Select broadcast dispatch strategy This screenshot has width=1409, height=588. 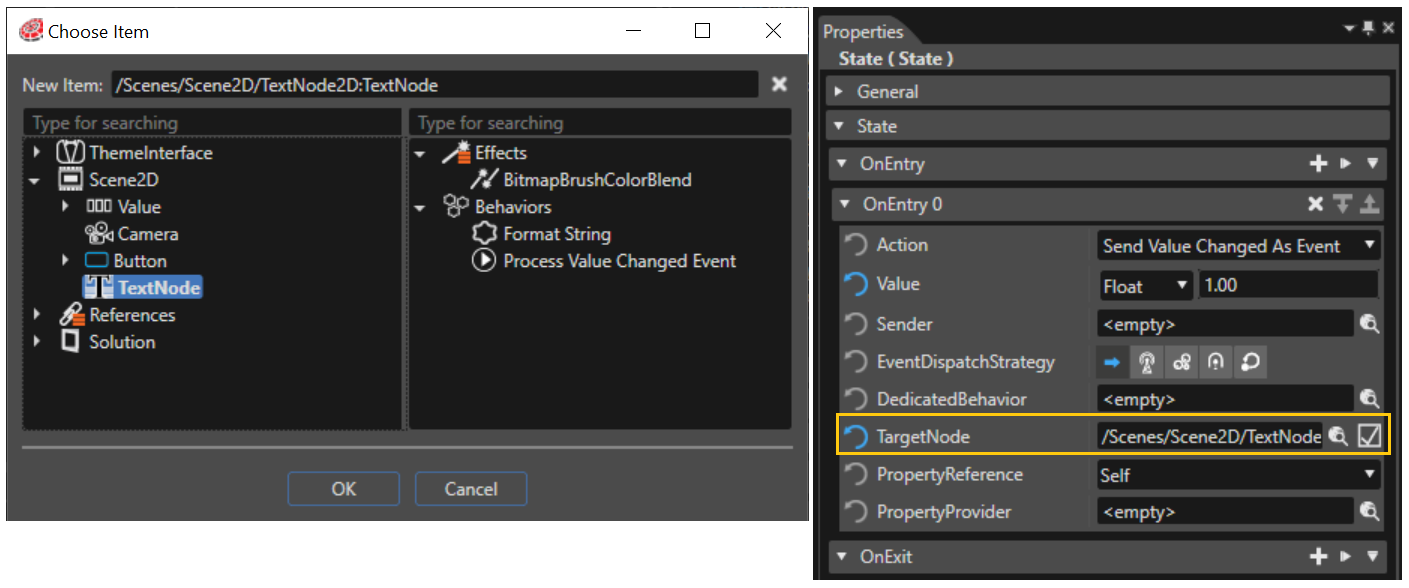pos(1148,363)
